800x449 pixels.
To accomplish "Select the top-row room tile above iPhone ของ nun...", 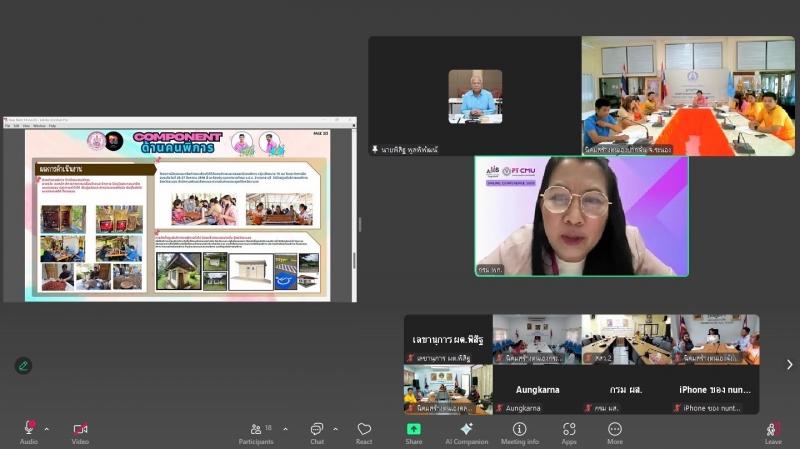I will pyautogui.click(x=715, y=339).
